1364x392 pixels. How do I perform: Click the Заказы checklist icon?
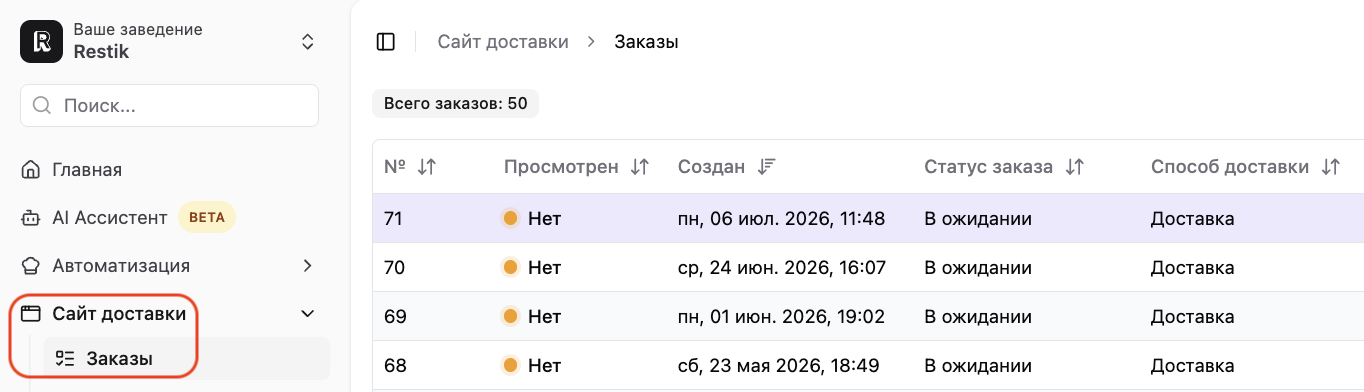(65, 358)
